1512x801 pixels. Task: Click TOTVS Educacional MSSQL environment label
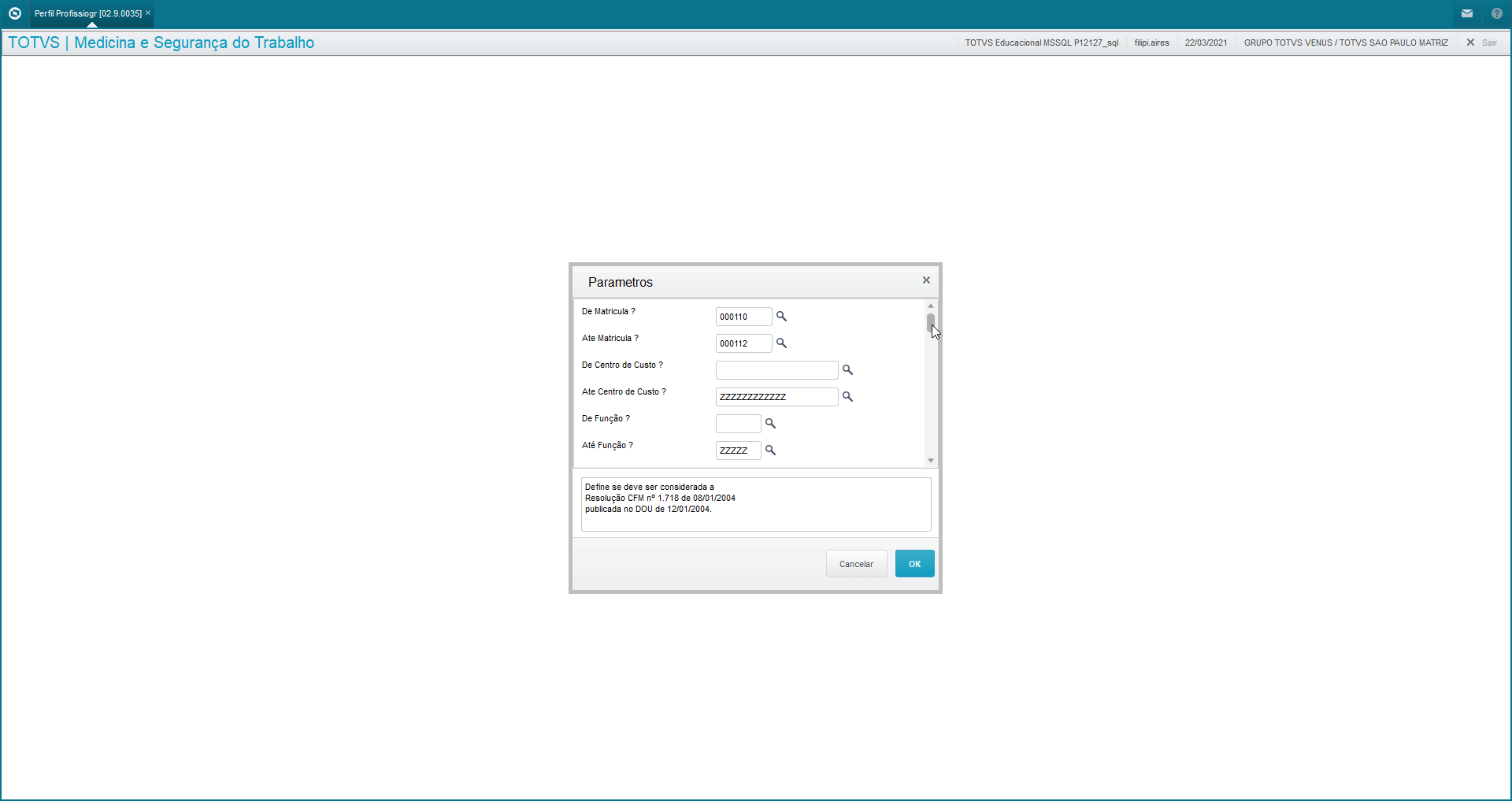pyautogui.click(x=1041, y=43)
